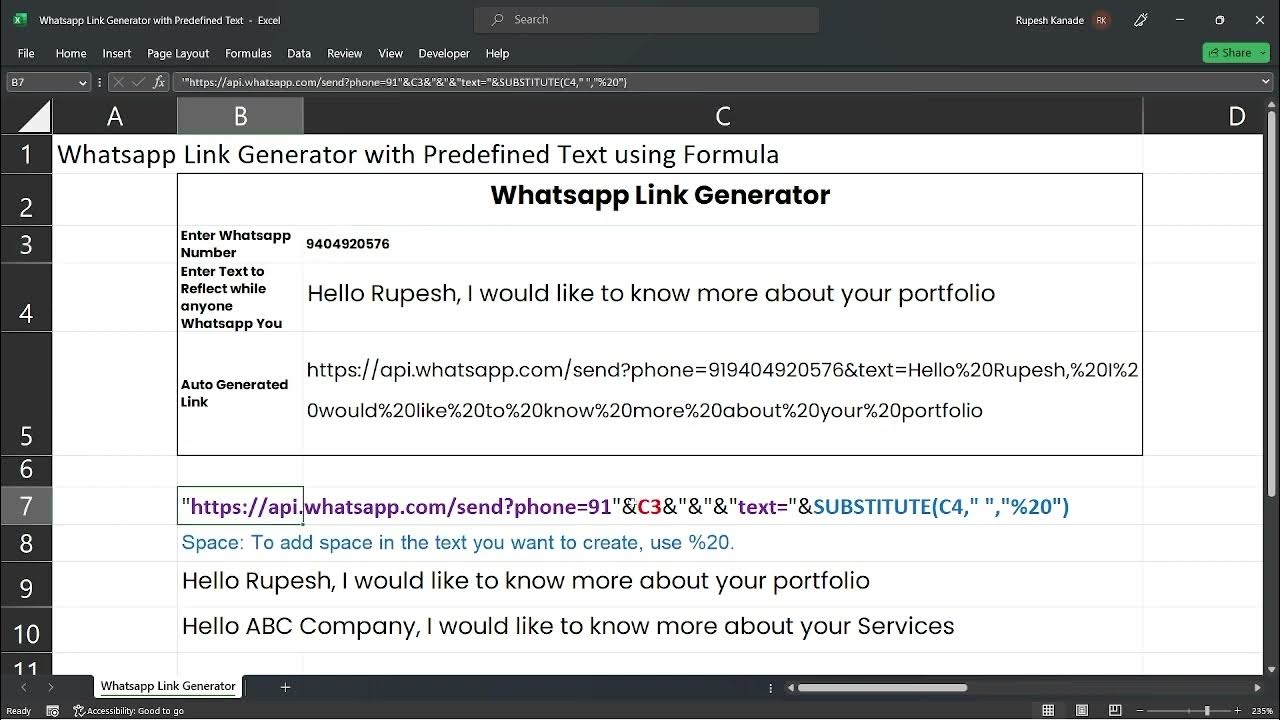Click the Rupesh Kanade account avatar

coord(1101,20)
